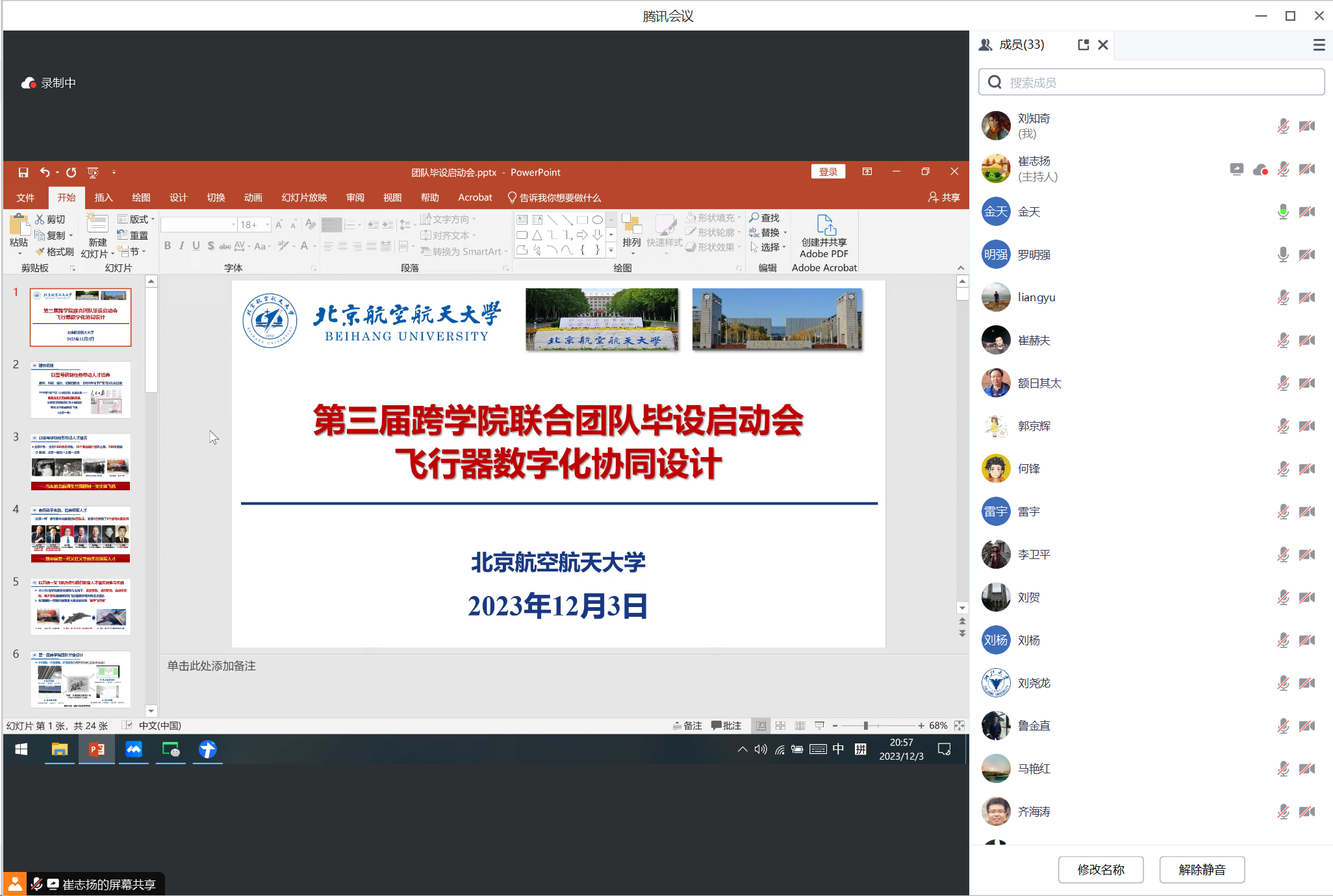The image size is (1333, 896).
Task: Switch to the 插入 ribbon tab
Action: pyautogui.click(x=103, y=197)
